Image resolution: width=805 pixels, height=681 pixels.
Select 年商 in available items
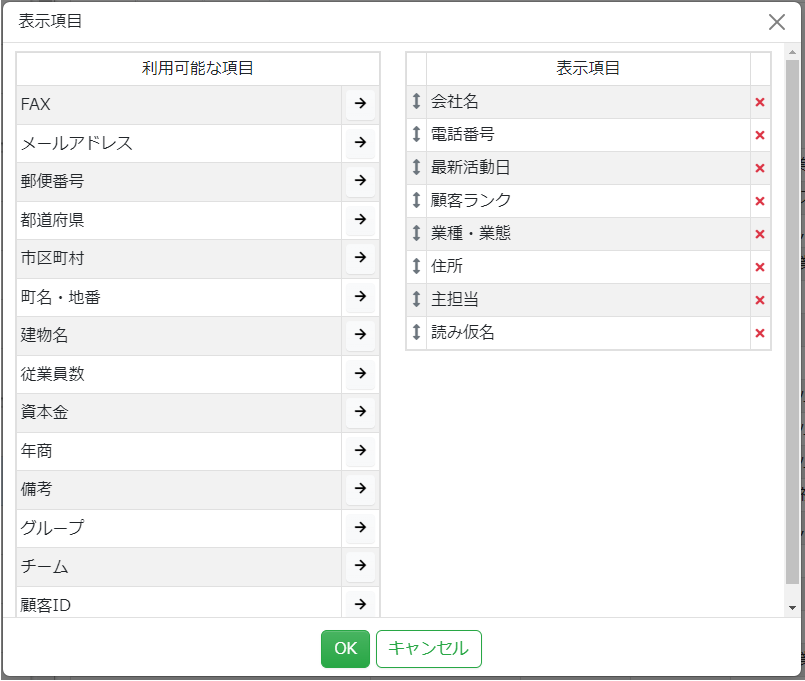pos(36,451)
